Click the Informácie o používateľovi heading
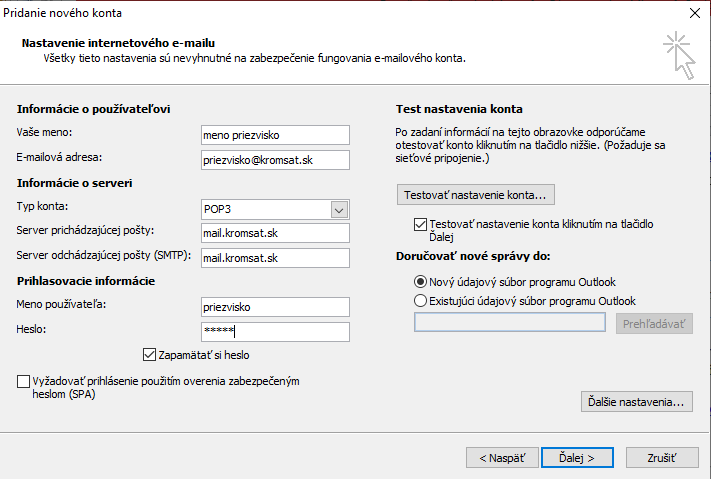 (x=93, y=109)
